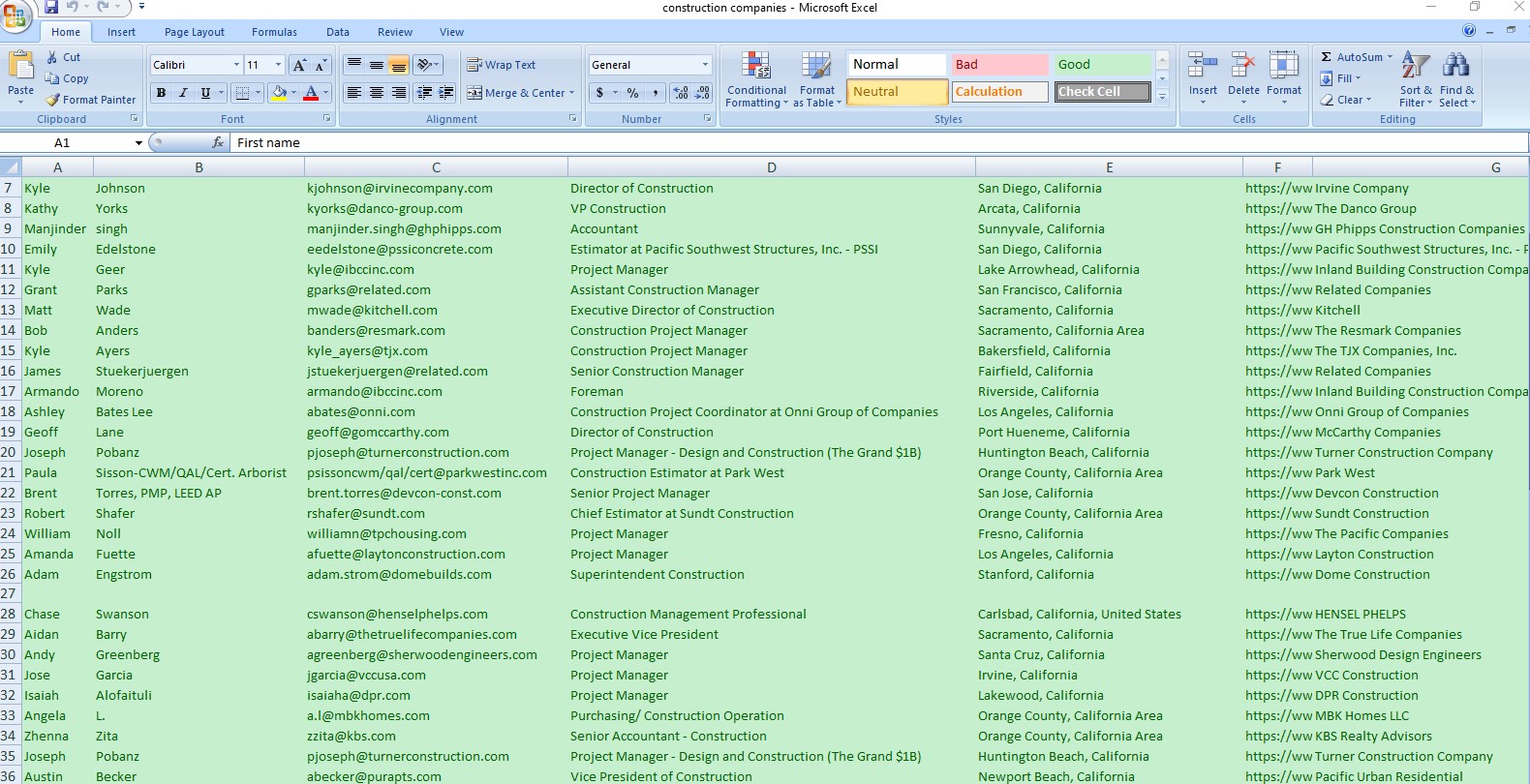The image size is (1530, 784).
Task: Click the Paste icon in Clipboard
Action: (20, 67)
